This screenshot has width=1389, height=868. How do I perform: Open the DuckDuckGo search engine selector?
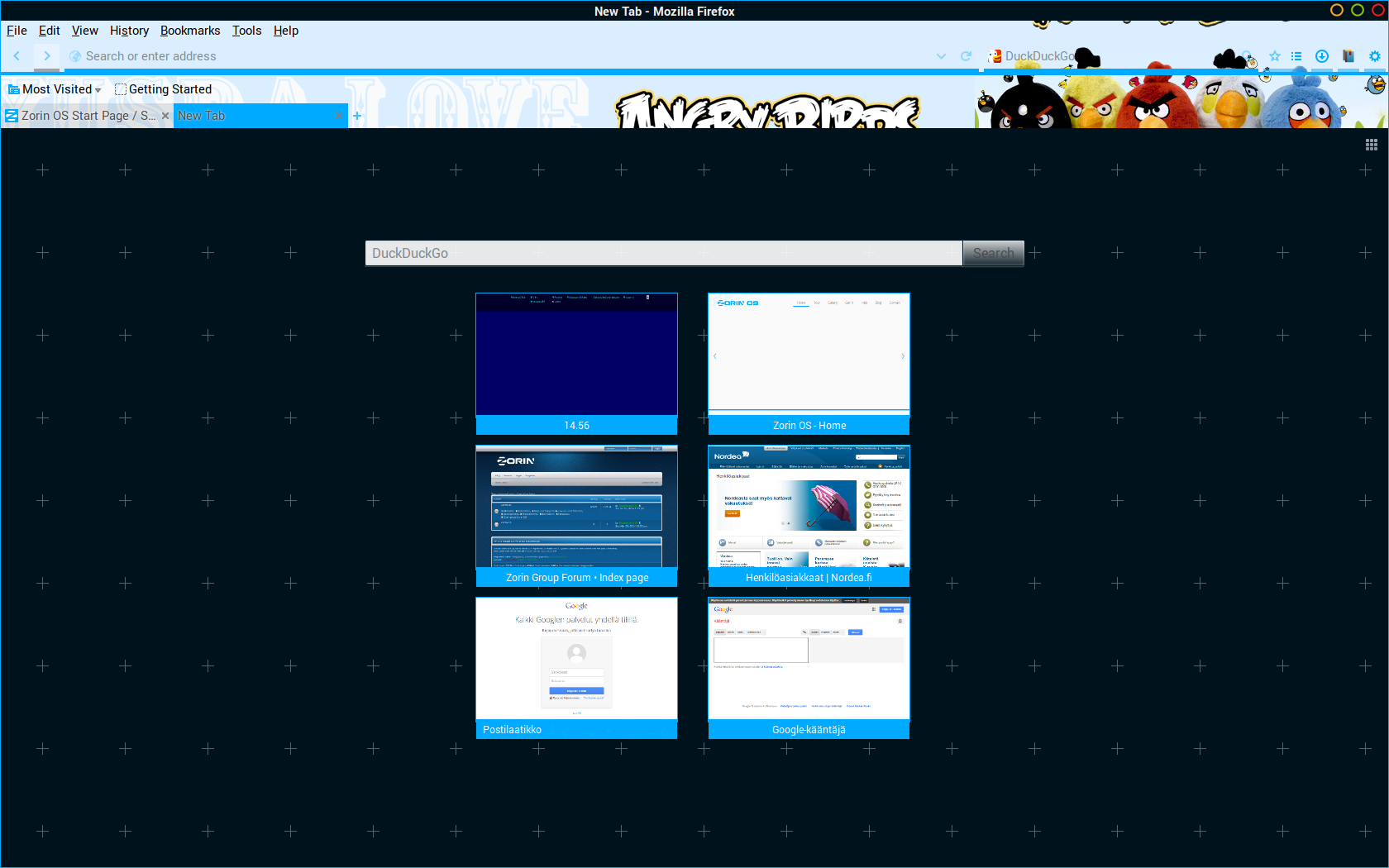tap(995, 56)
